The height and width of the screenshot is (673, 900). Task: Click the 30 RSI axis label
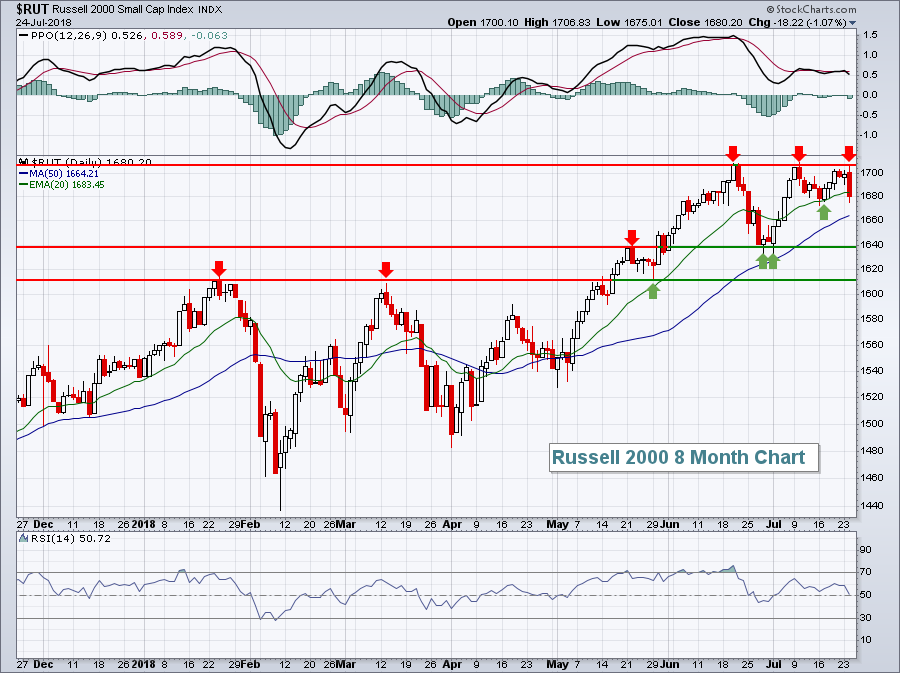pos(866,618)
